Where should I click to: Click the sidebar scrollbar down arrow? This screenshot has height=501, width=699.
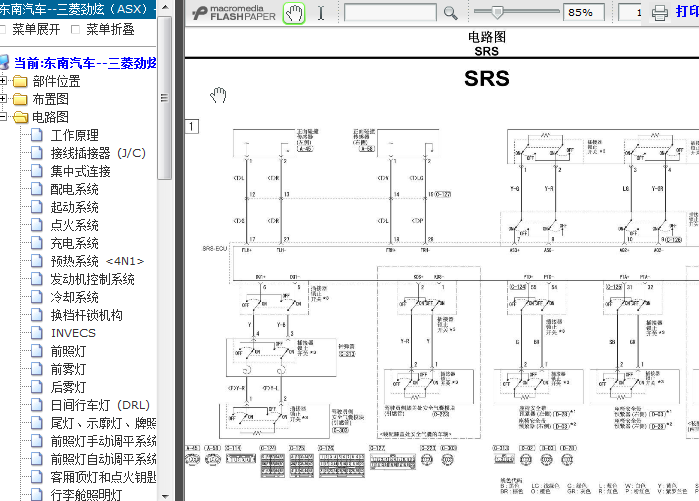coord(165,496)
